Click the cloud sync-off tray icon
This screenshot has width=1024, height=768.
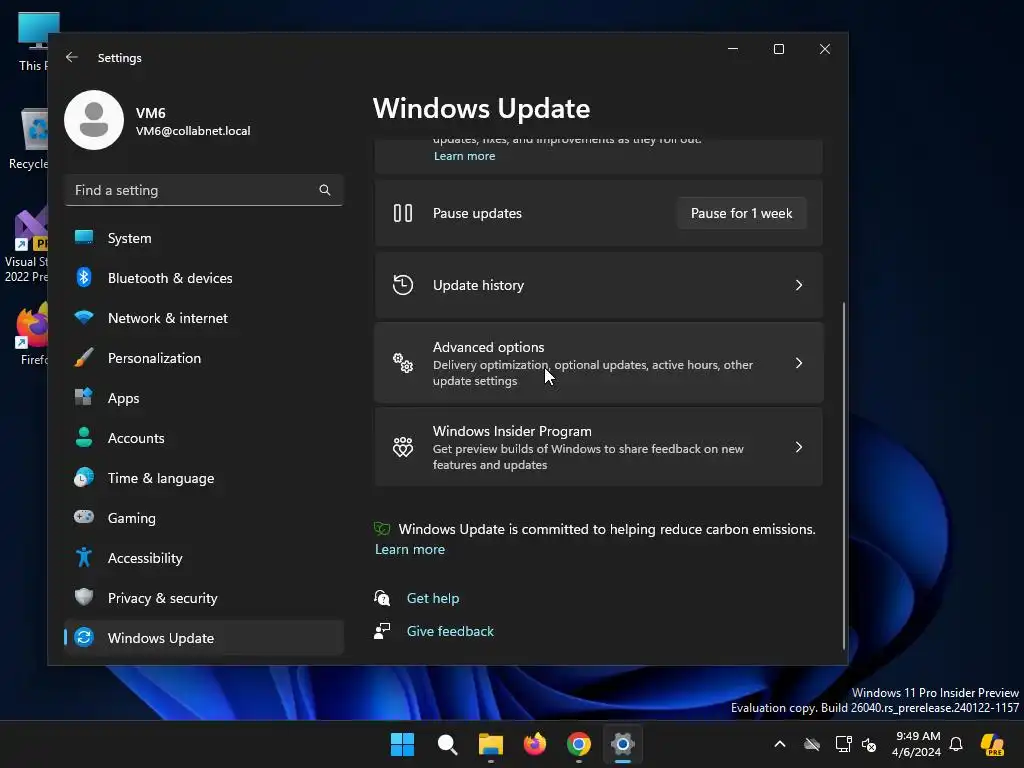click(812, 744)
